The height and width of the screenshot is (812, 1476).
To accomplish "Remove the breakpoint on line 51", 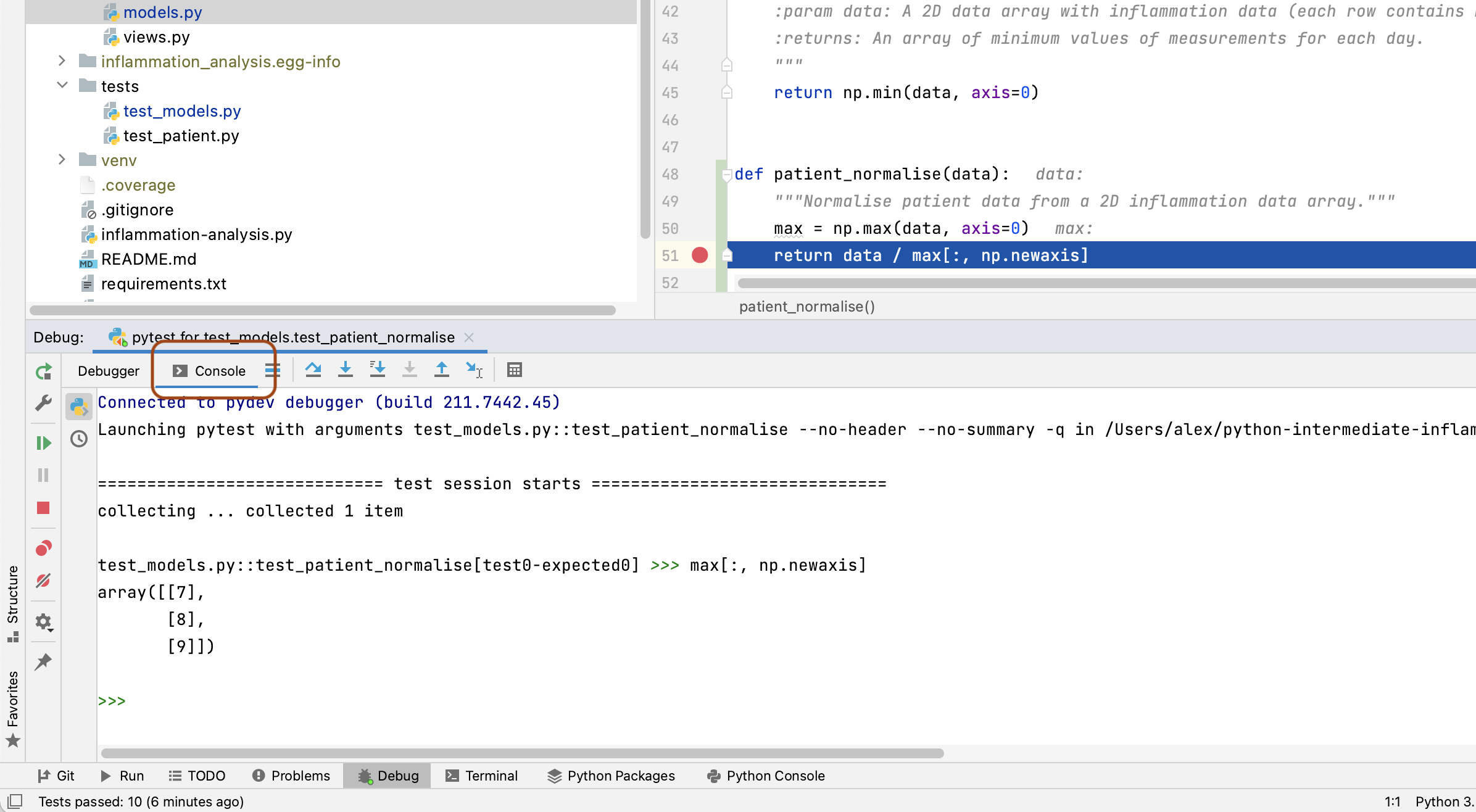I will [699, 255].
